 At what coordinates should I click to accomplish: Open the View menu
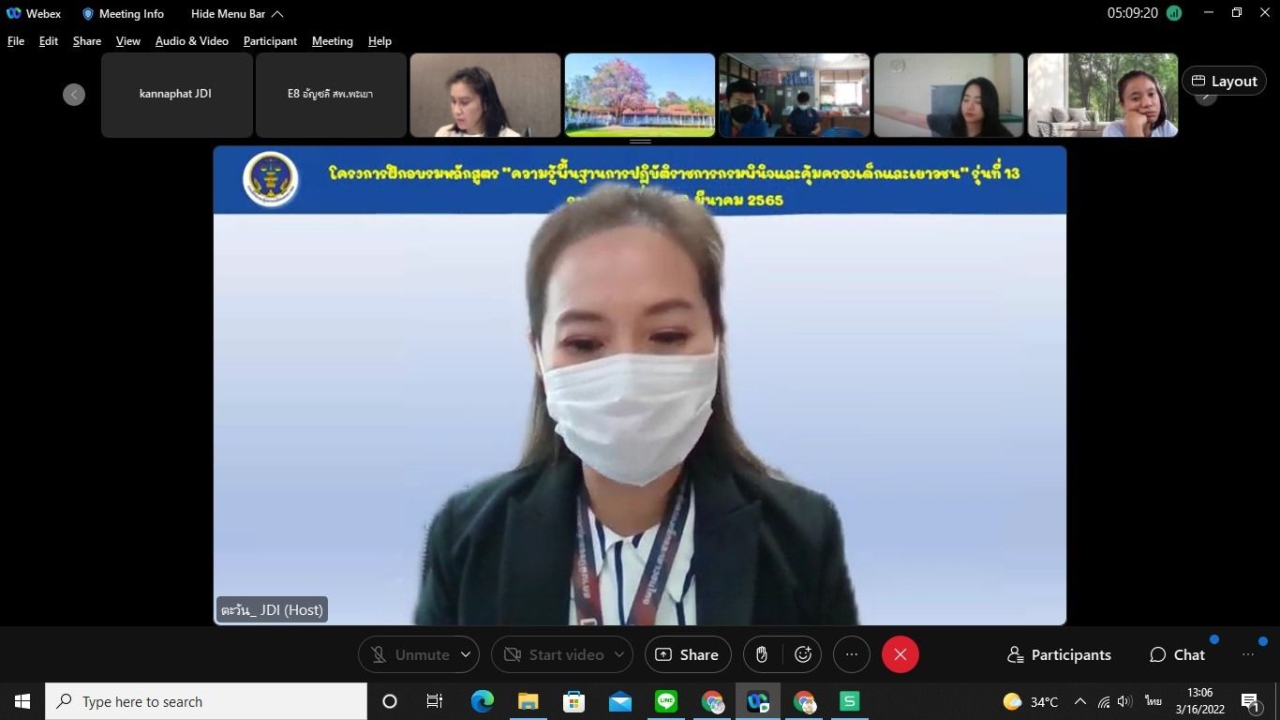coord(128,41)
